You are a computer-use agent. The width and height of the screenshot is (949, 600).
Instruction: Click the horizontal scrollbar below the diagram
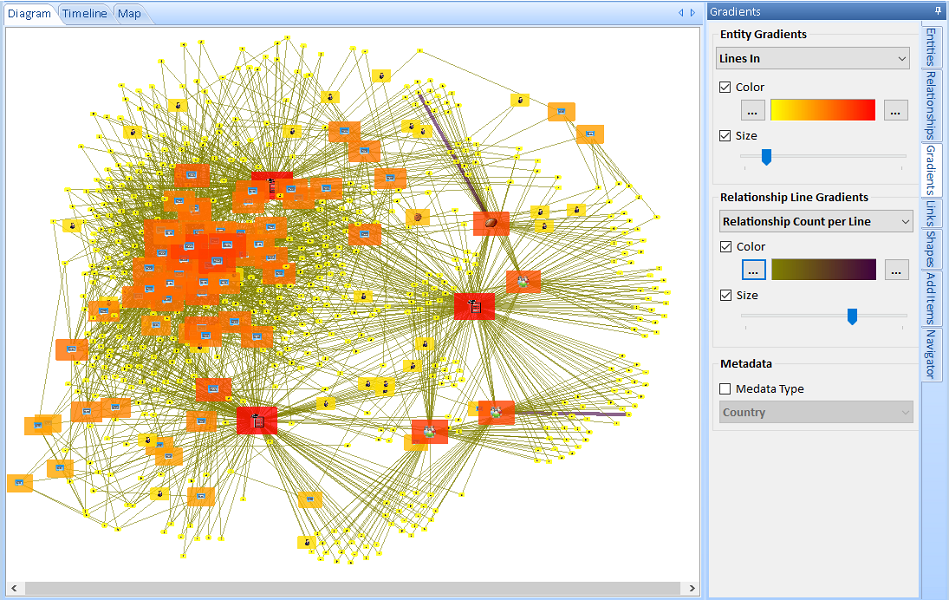click(350, 588)
